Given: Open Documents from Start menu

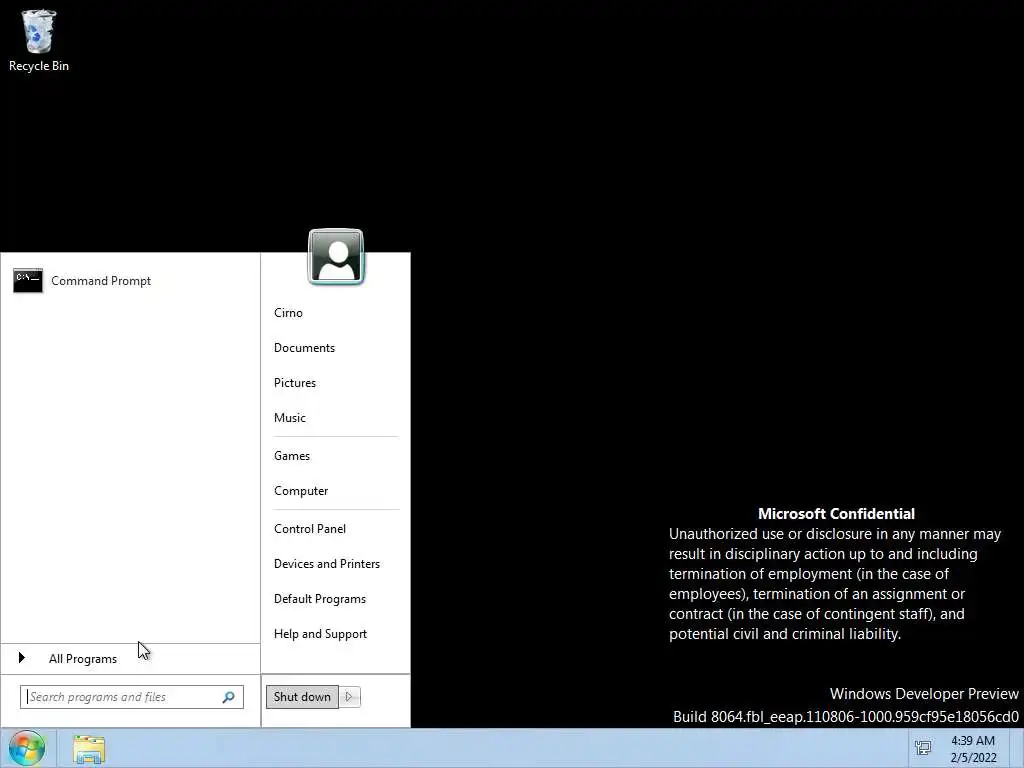Looking at the screenshot, I should (304, 348).
